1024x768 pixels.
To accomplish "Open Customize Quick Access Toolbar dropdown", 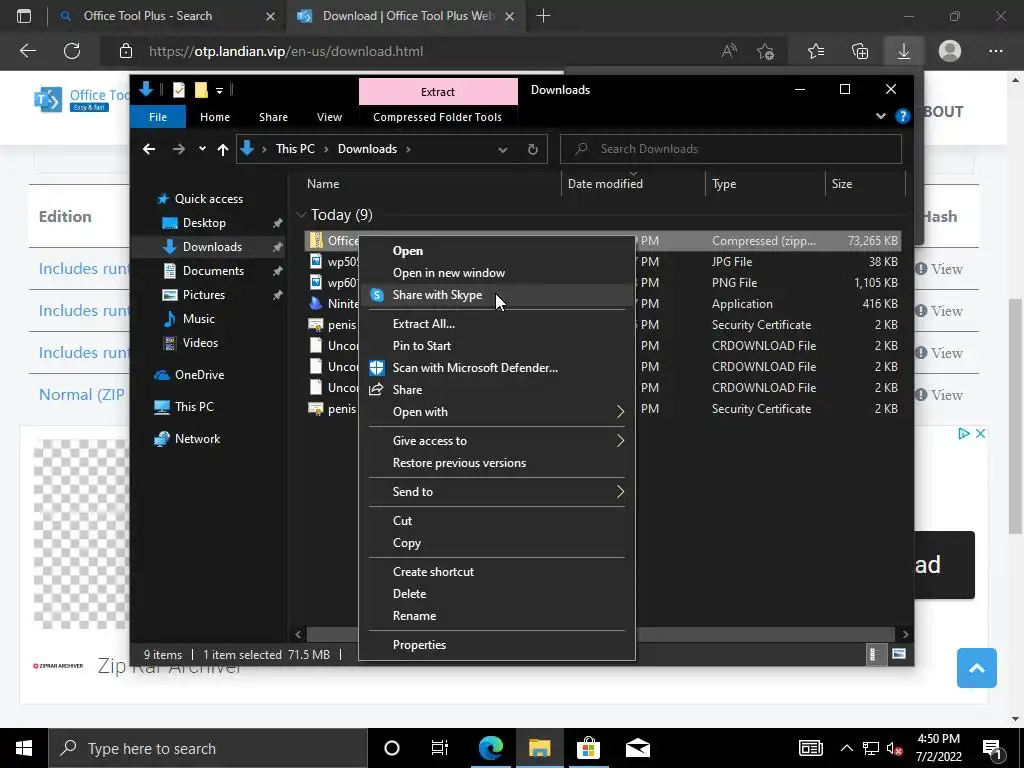I will [x=219, y=90].
